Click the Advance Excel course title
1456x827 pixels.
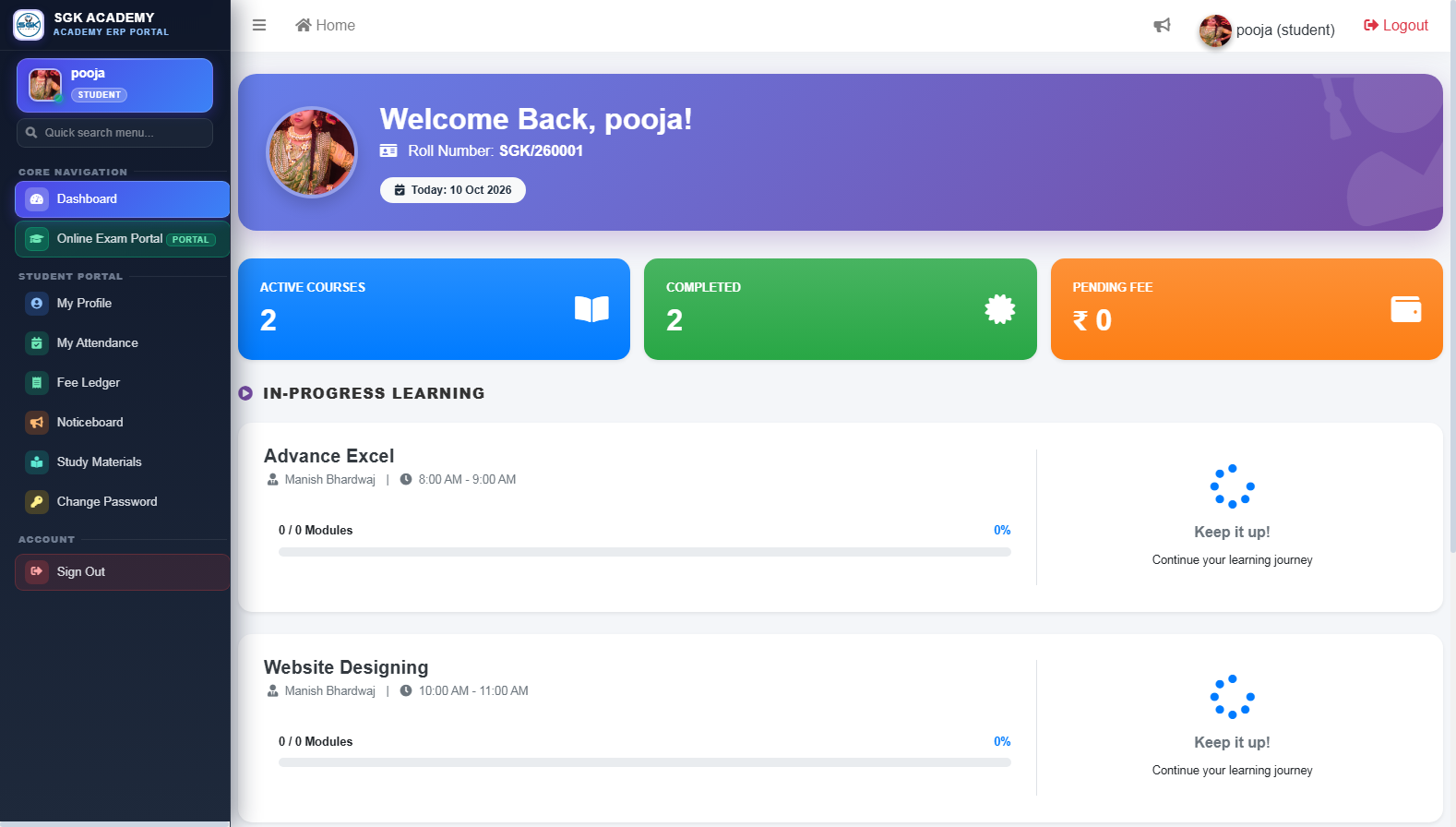click(328, 456)
